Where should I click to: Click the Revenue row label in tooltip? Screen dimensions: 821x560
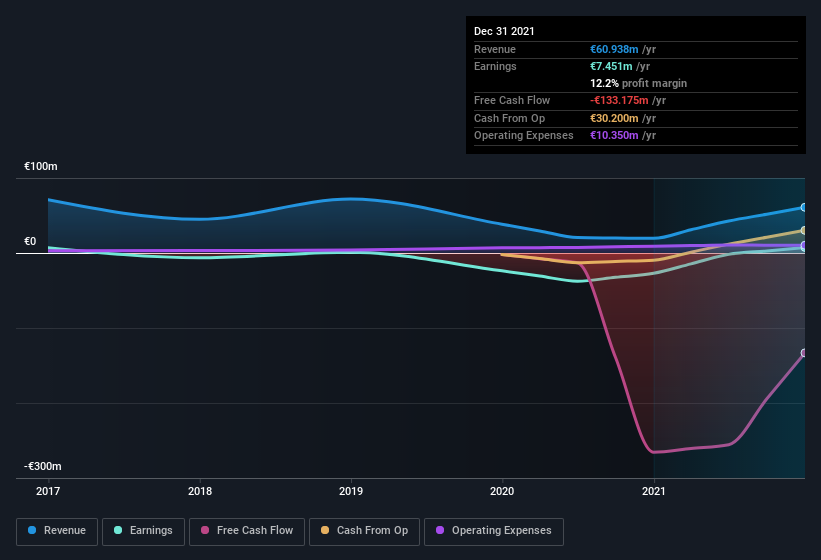pos(495,49)
